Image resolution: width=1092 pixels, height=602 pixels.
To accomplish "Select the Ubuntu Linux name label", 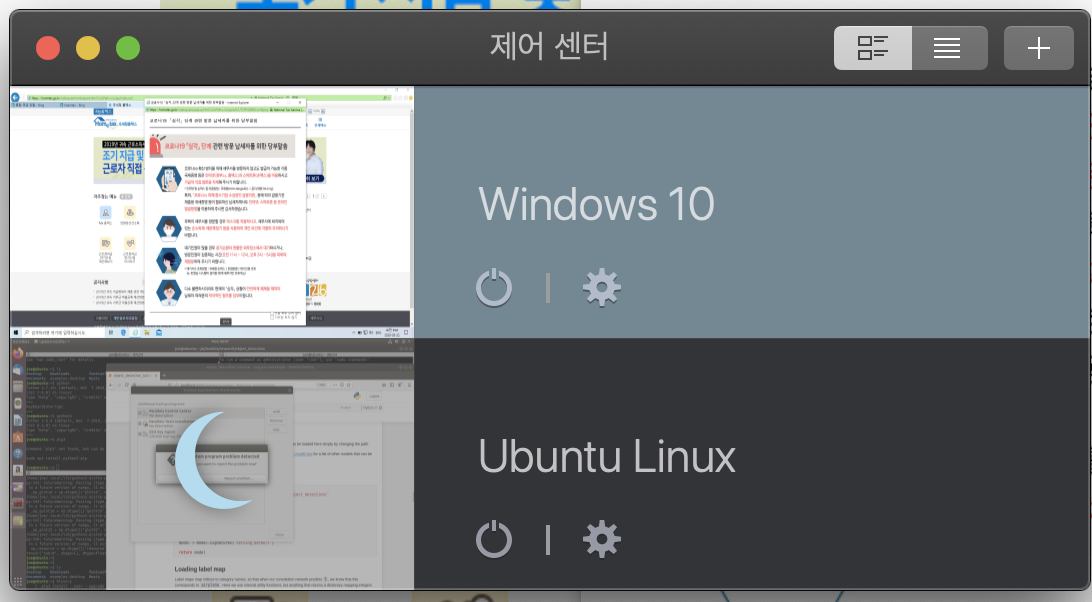I will (x=607, y=456).
